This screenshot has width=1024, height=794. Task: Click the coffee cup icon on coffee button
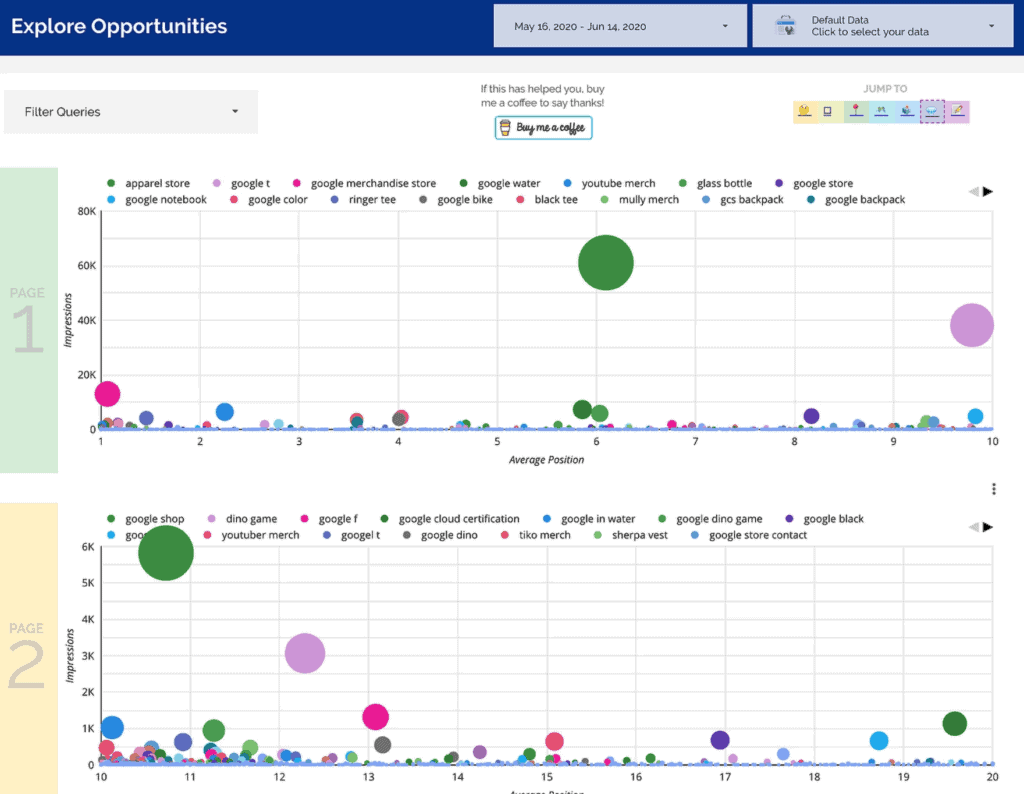pos(505,127)
